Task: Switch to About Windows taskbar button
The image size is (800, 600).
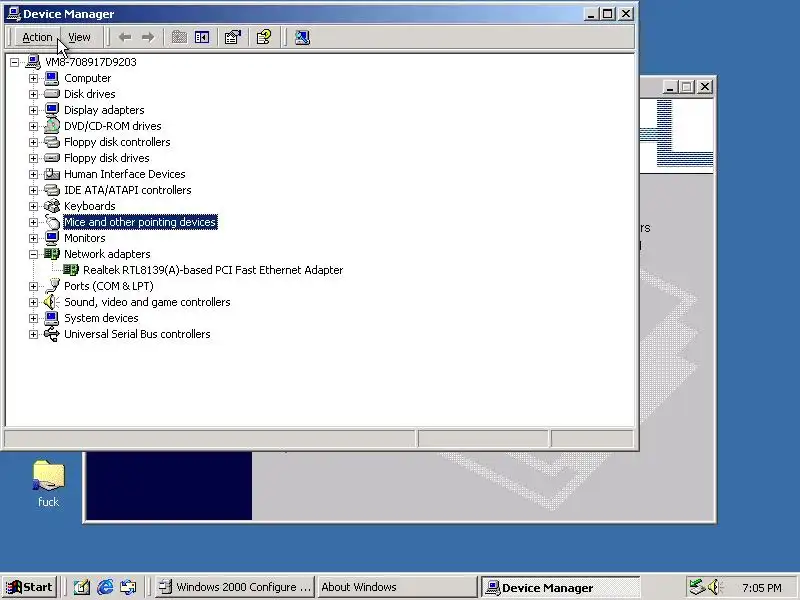Action: coord(396,587)
